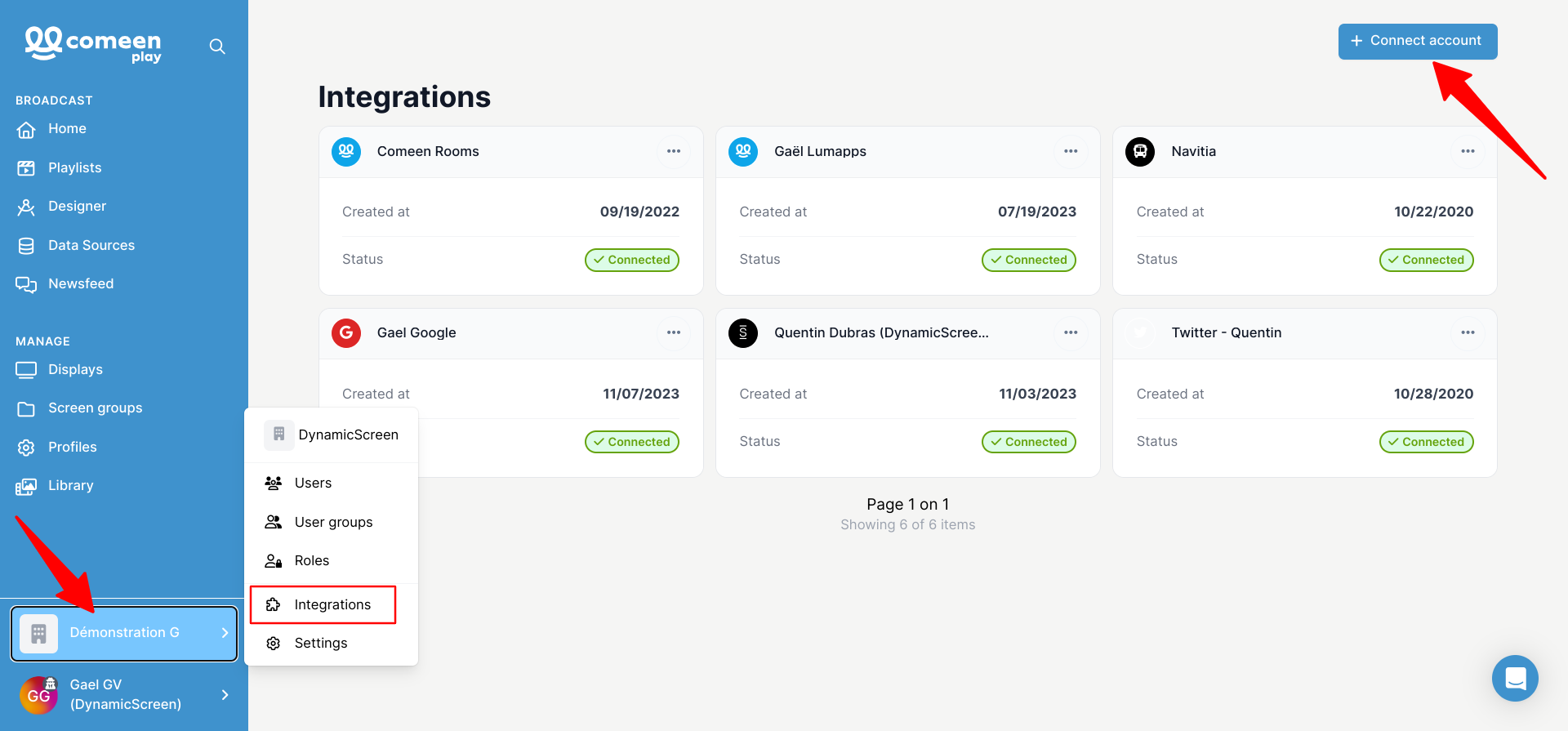Click the Connect account button
1568x731 pixels.
pyautogui.click(x=1418, y=41)
